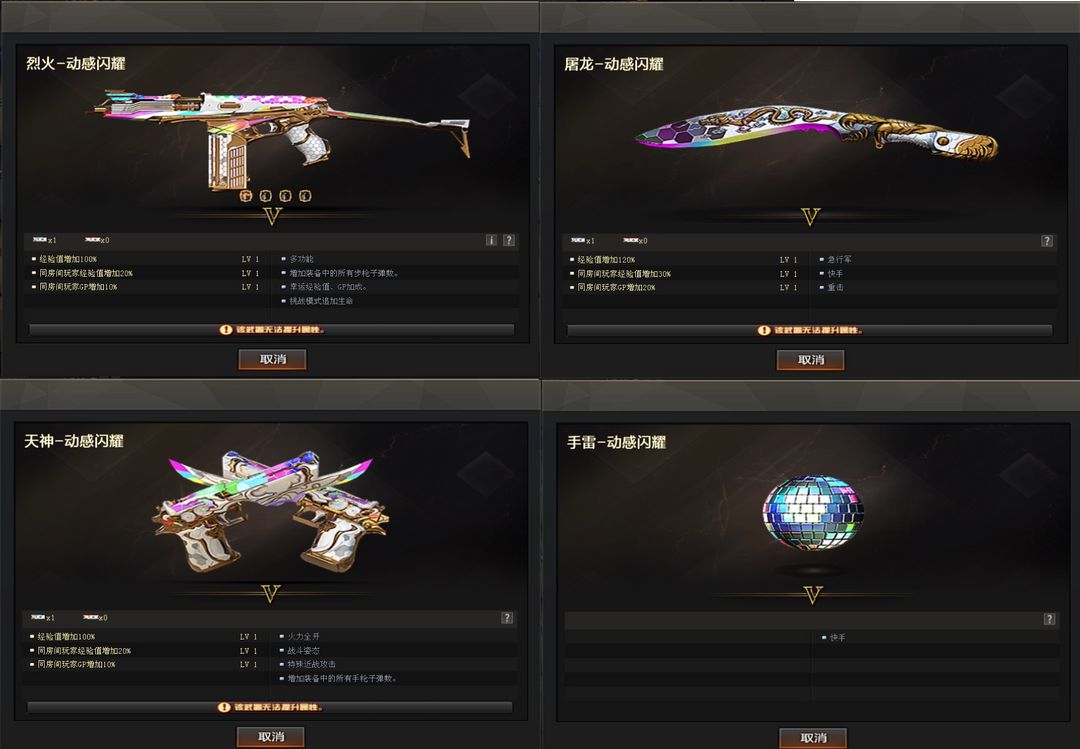1080x749 pixels.
Task: Click the V emblem under 屠龙 knife
Action: click(811, 217)
